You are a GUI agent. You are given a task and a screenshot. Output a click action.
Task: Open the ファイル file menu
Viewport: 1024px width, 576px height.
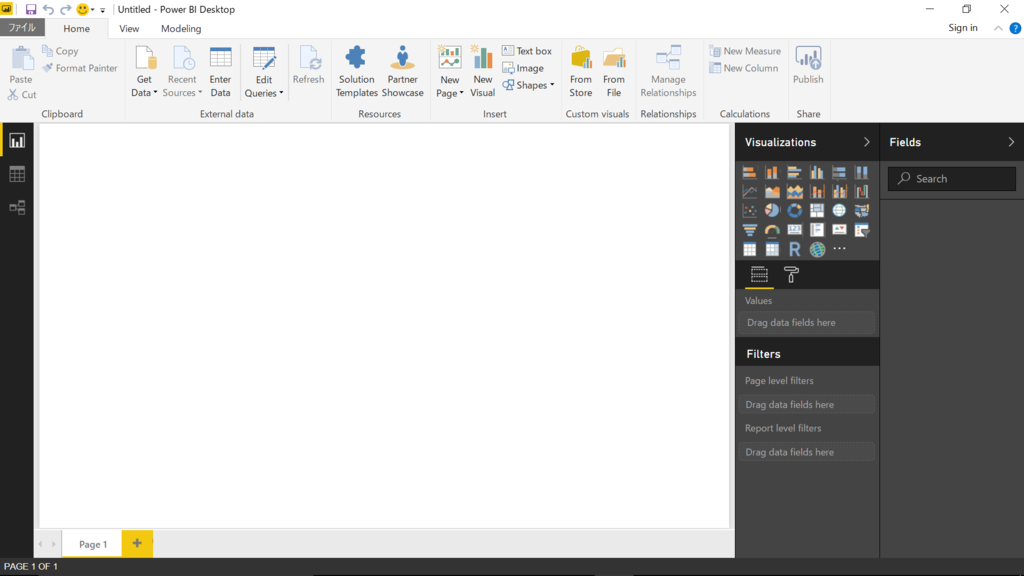coord(22,28)
